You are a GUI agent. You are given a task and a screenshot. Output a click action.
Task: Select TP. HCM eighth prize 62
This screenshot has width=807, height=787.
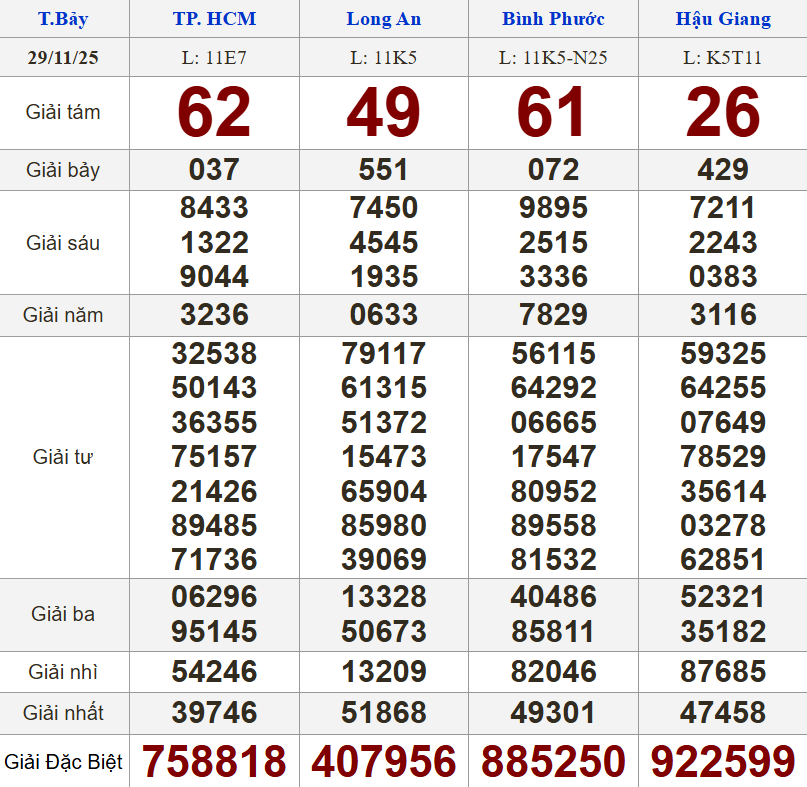click(214, 112)
